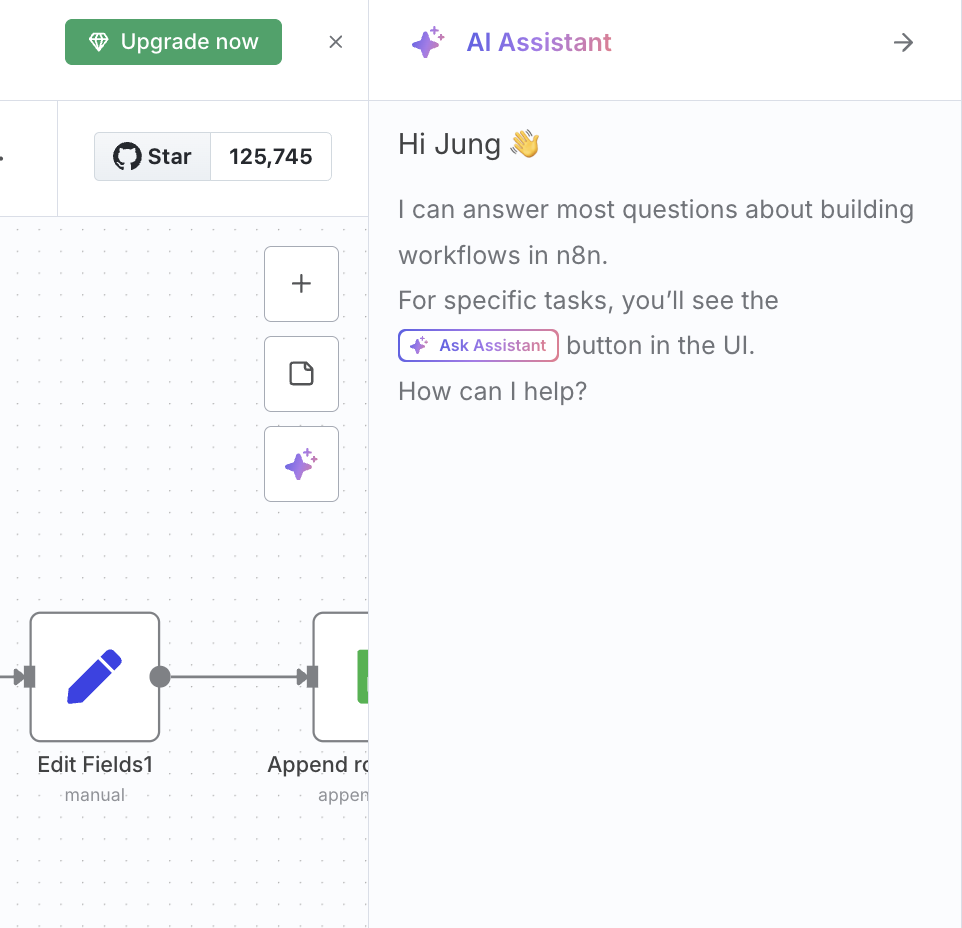Click the Edit Fields1 node label
Image resolution: width=962 pixels, height=928 pixels.
tap(95, 764)
